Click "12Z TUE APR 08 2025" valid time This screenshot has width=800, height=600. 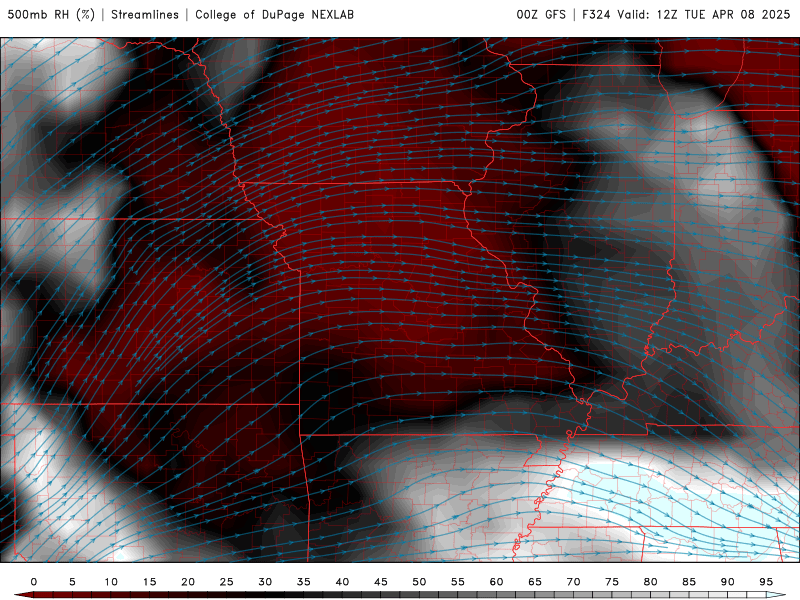[723, 15]
